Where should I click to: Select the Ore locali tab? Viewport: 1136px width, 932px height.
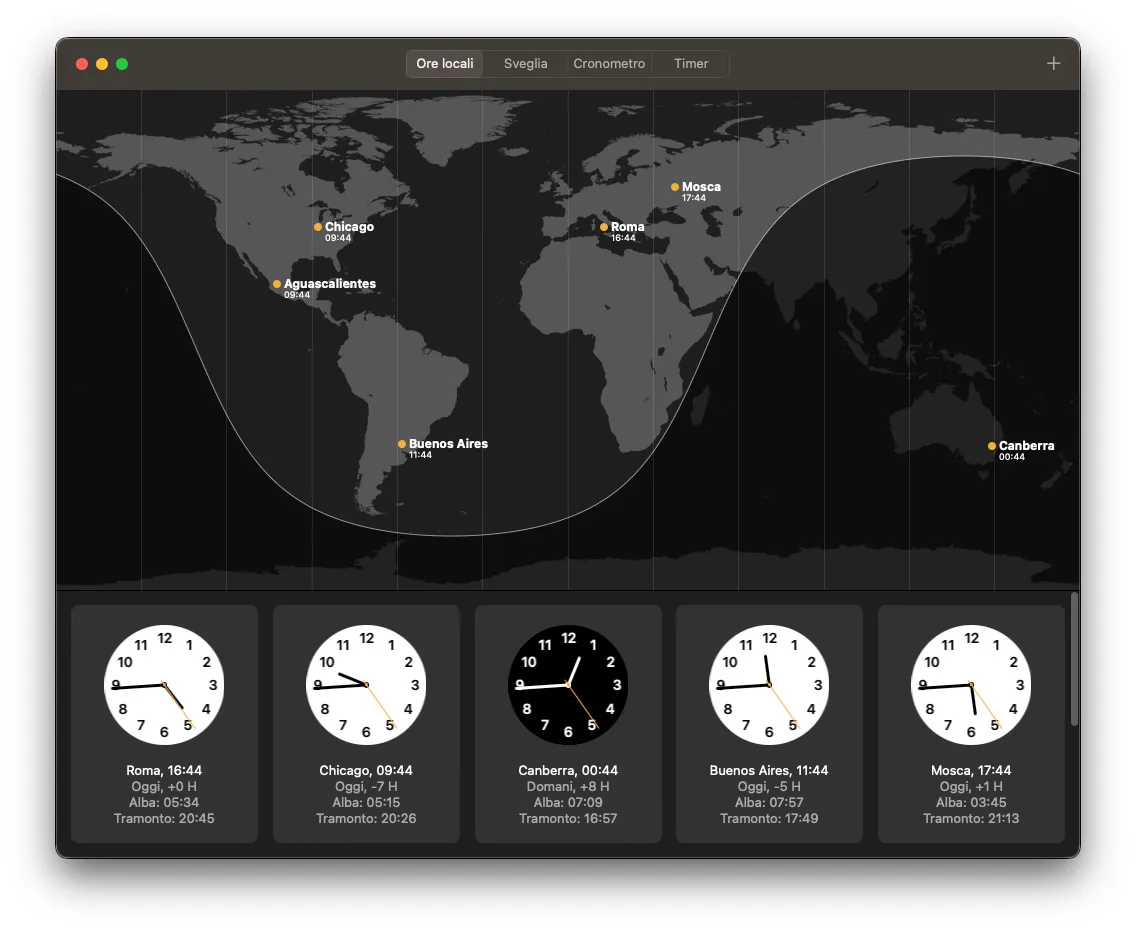point(444,63)
